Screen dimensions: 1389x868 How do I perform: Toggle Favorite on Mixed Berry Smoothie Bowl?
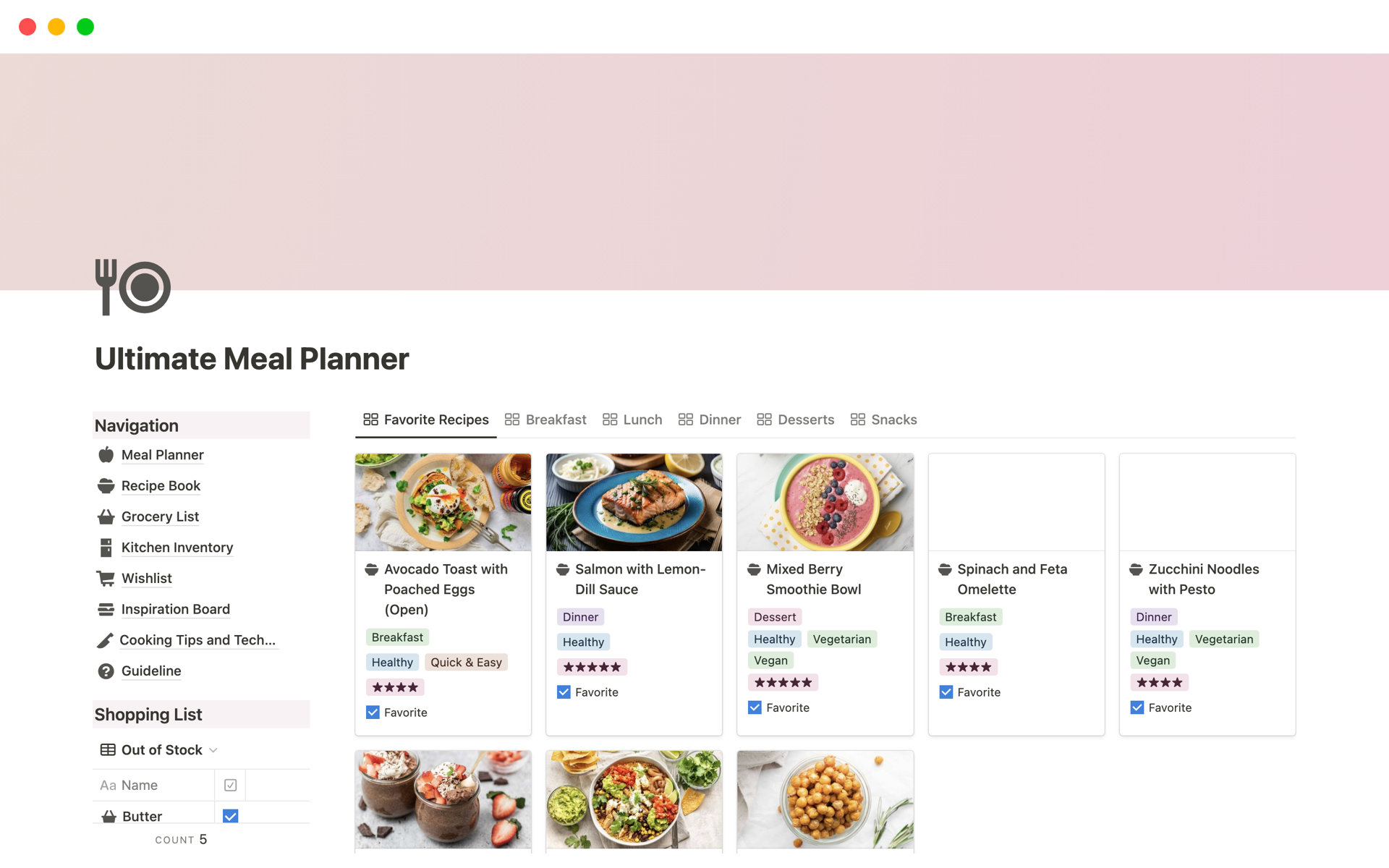click(755, 707)
